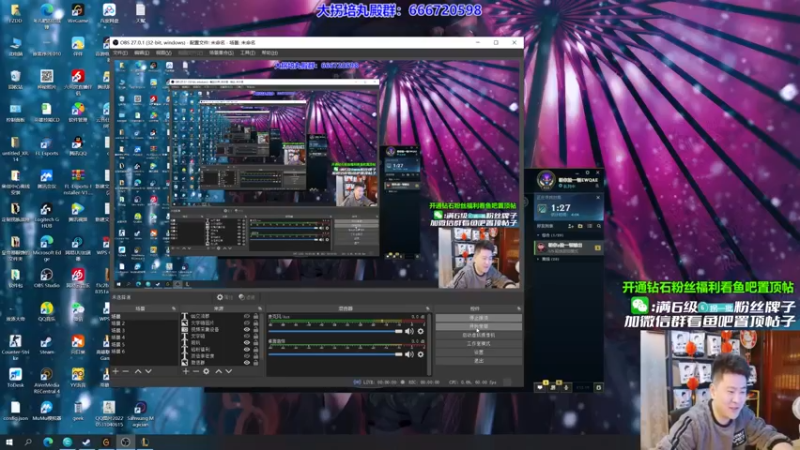Move the selected source down
800x450 pixels.
[229, 371]
